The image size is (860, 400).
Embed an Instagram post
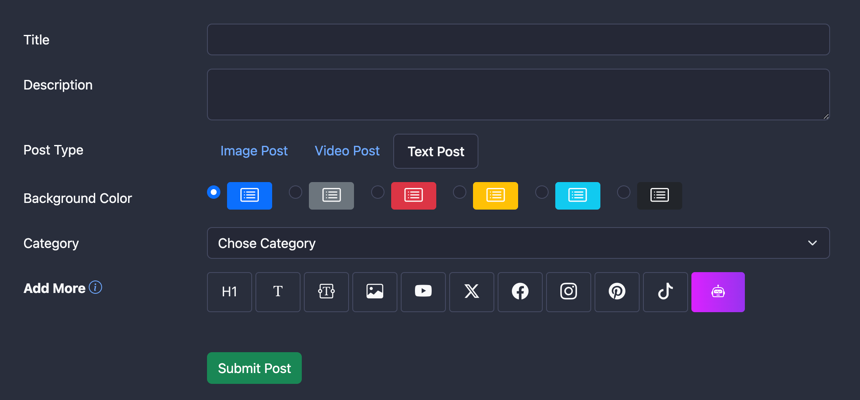coord(568,292)
